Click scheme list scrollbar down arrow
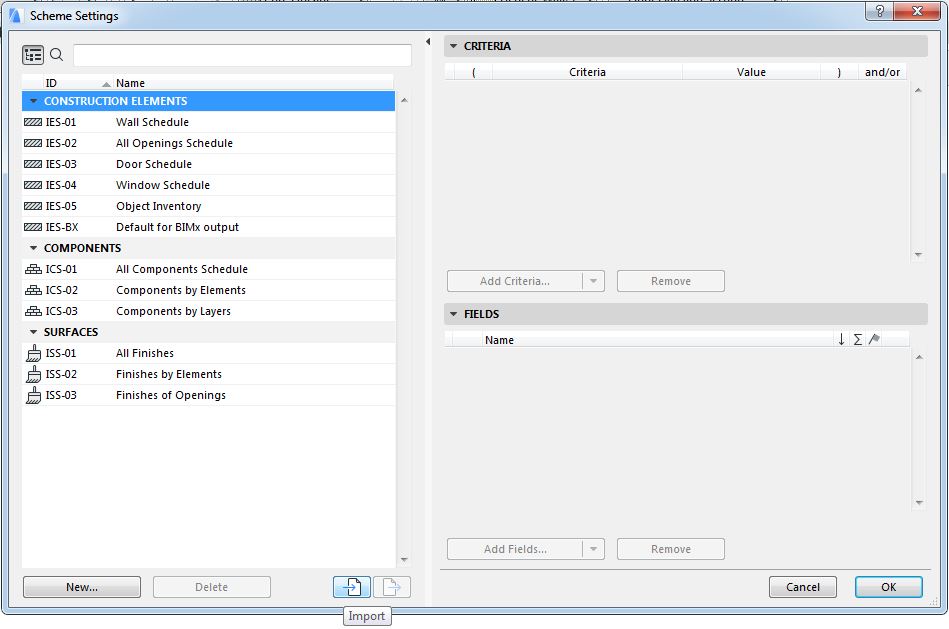Screen dimensions: 949x629 pyautogui.click(x=404, y=561)
